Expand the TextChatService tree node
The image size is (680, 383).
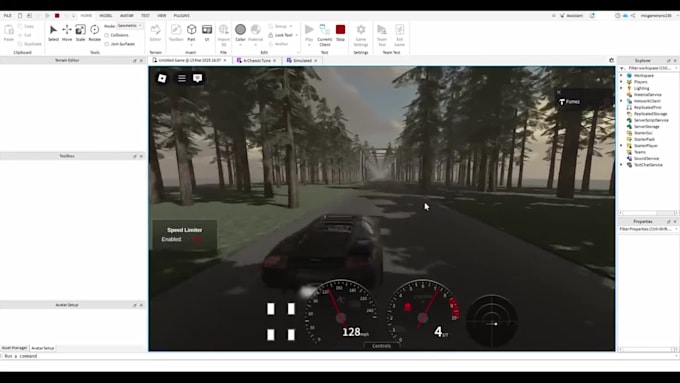coord(621,165)
